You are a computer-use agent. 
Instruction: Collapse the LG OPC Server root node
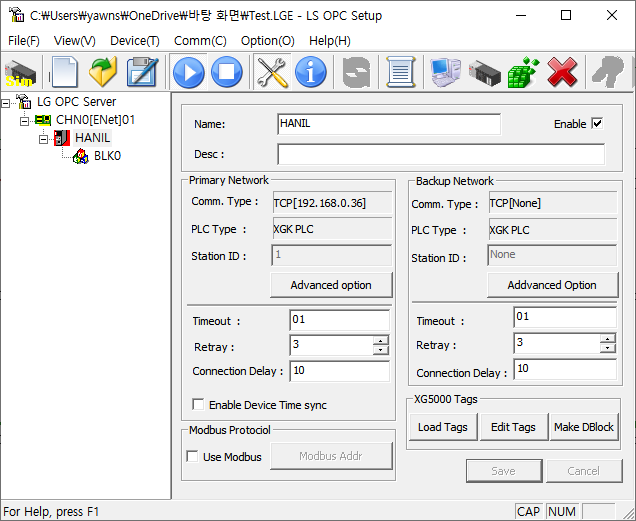5,103
